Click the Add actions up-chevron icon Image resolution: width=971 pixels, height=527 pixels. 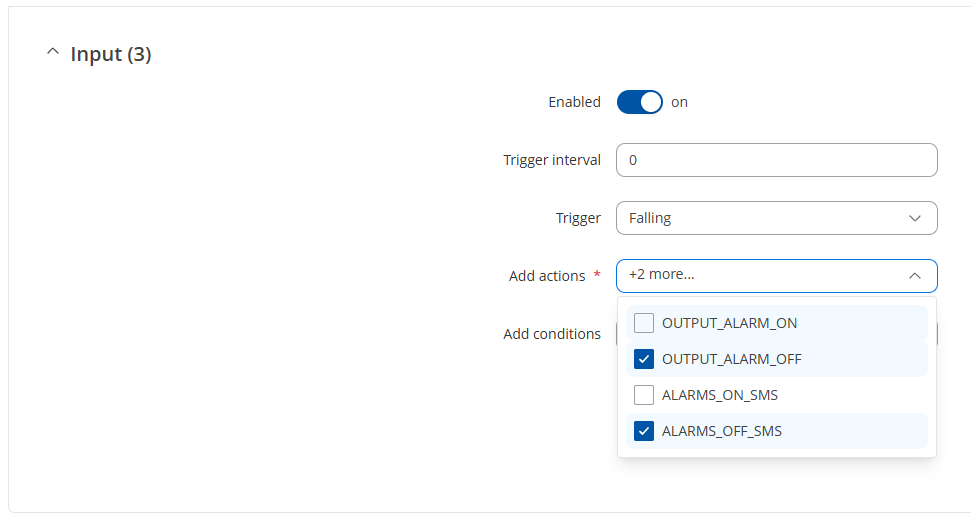(914, 276)
